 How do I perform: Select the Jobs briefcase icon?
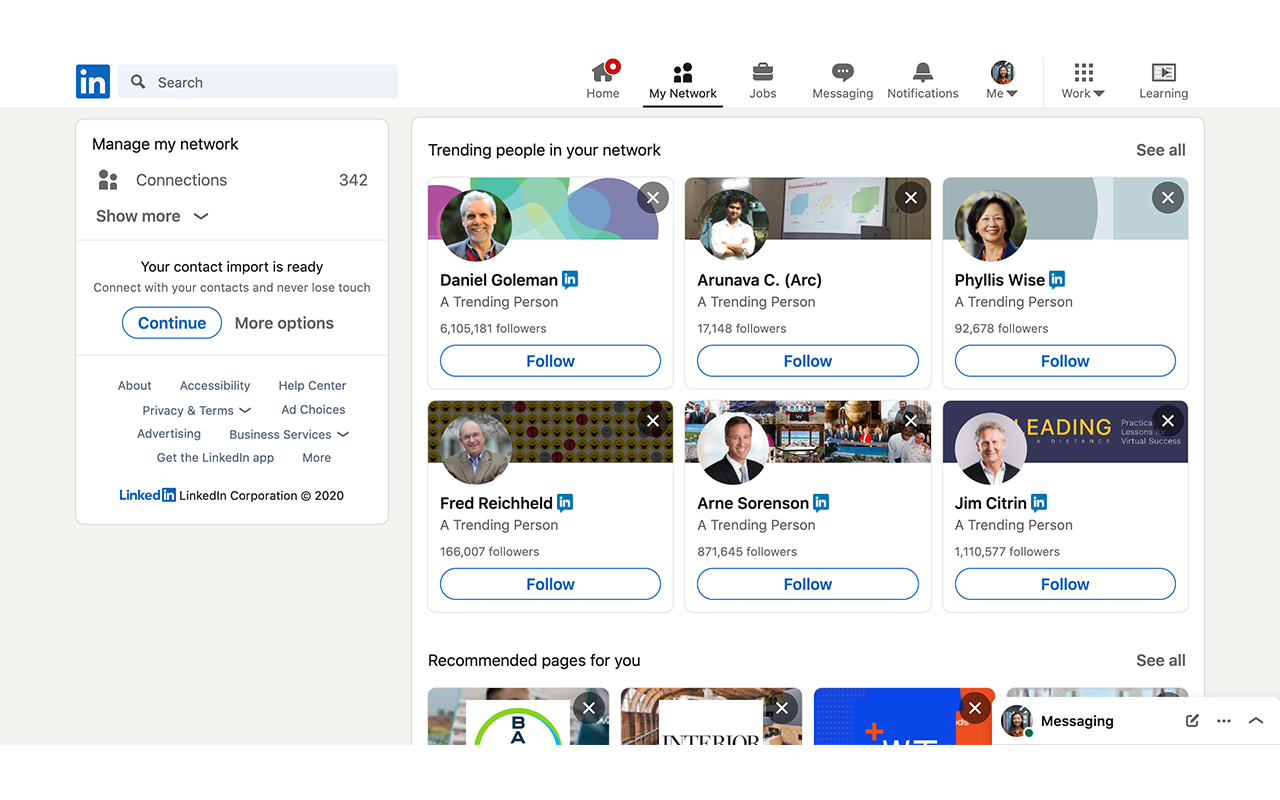coord(762,73)
